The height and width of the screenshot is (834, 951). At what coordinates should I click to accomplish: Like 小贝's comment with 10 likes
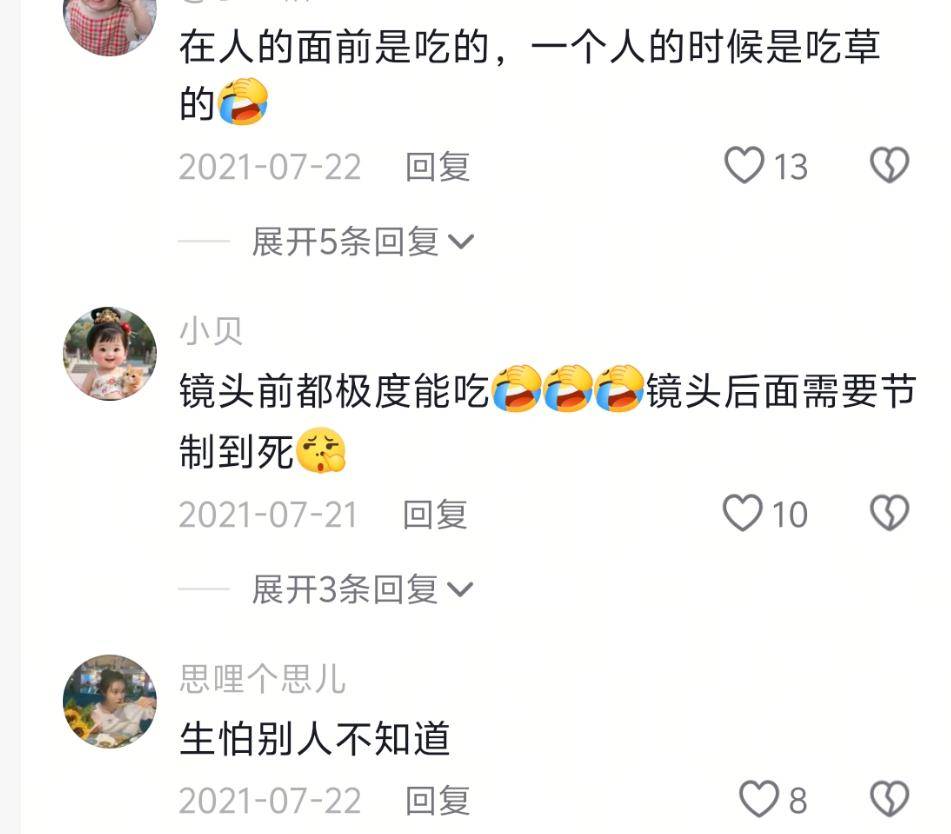[x=742, y=513]
